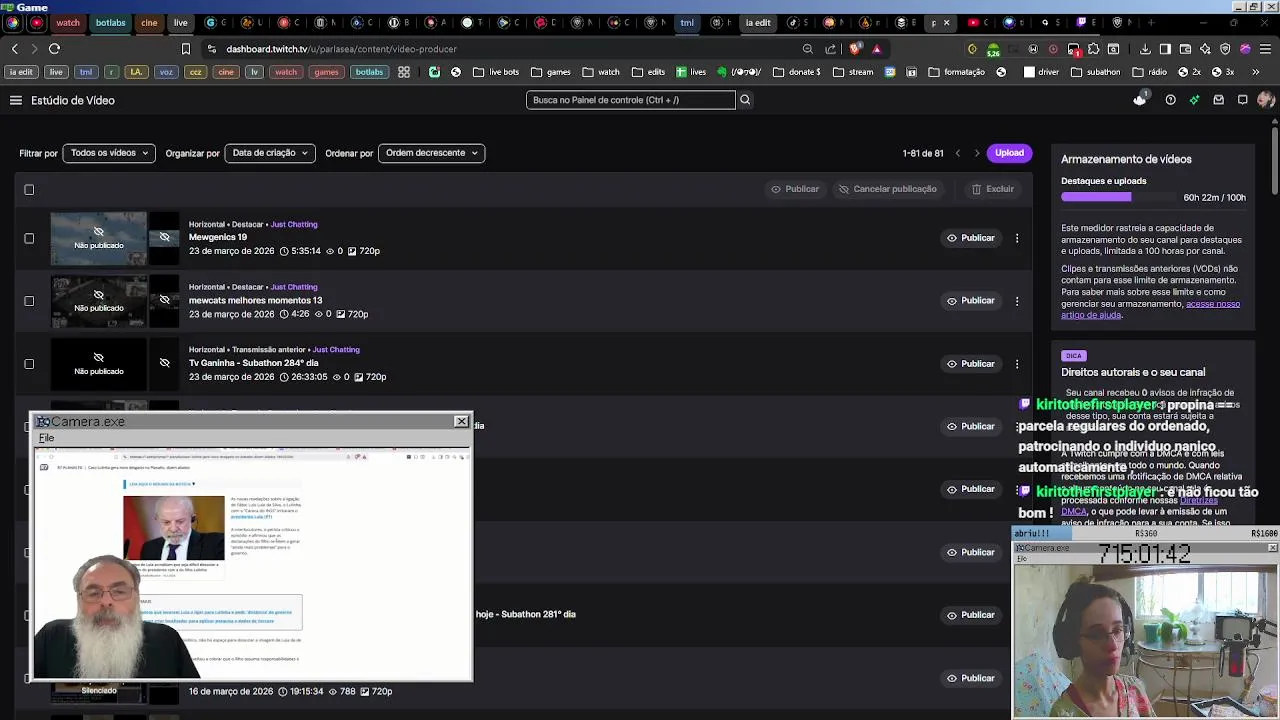Open the Data de criação organize dropdown
The image size is (1280, 720).
[270, 153]
